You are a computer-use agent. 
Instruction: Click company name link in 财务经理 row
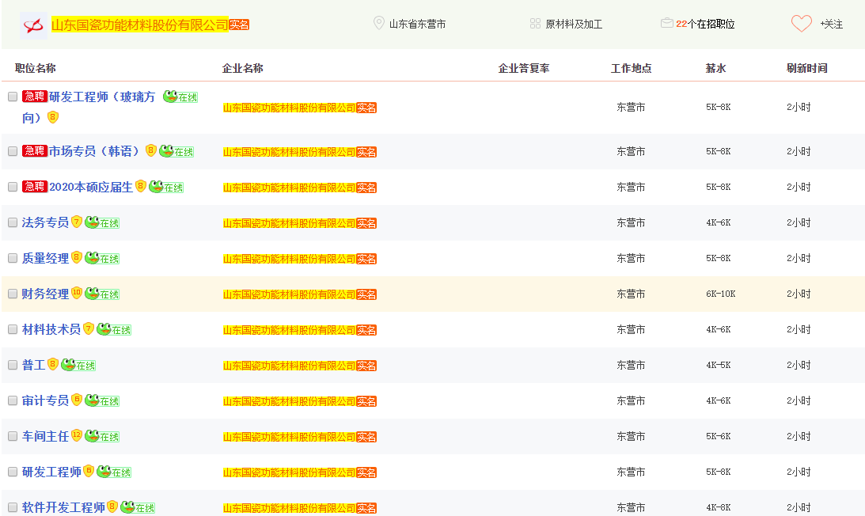tap(289, 294)
